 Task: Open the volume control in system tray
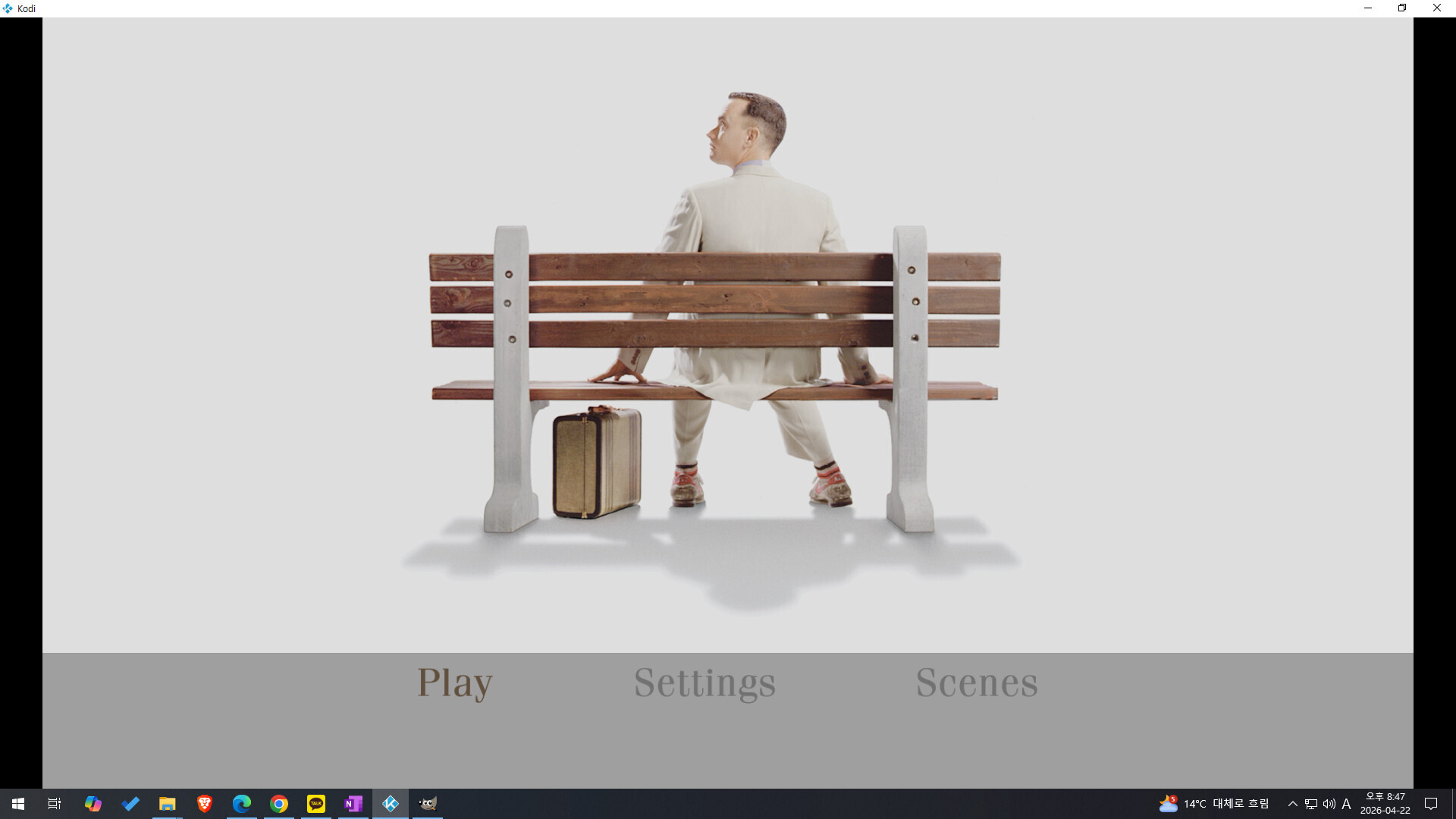pos(1329,804)
